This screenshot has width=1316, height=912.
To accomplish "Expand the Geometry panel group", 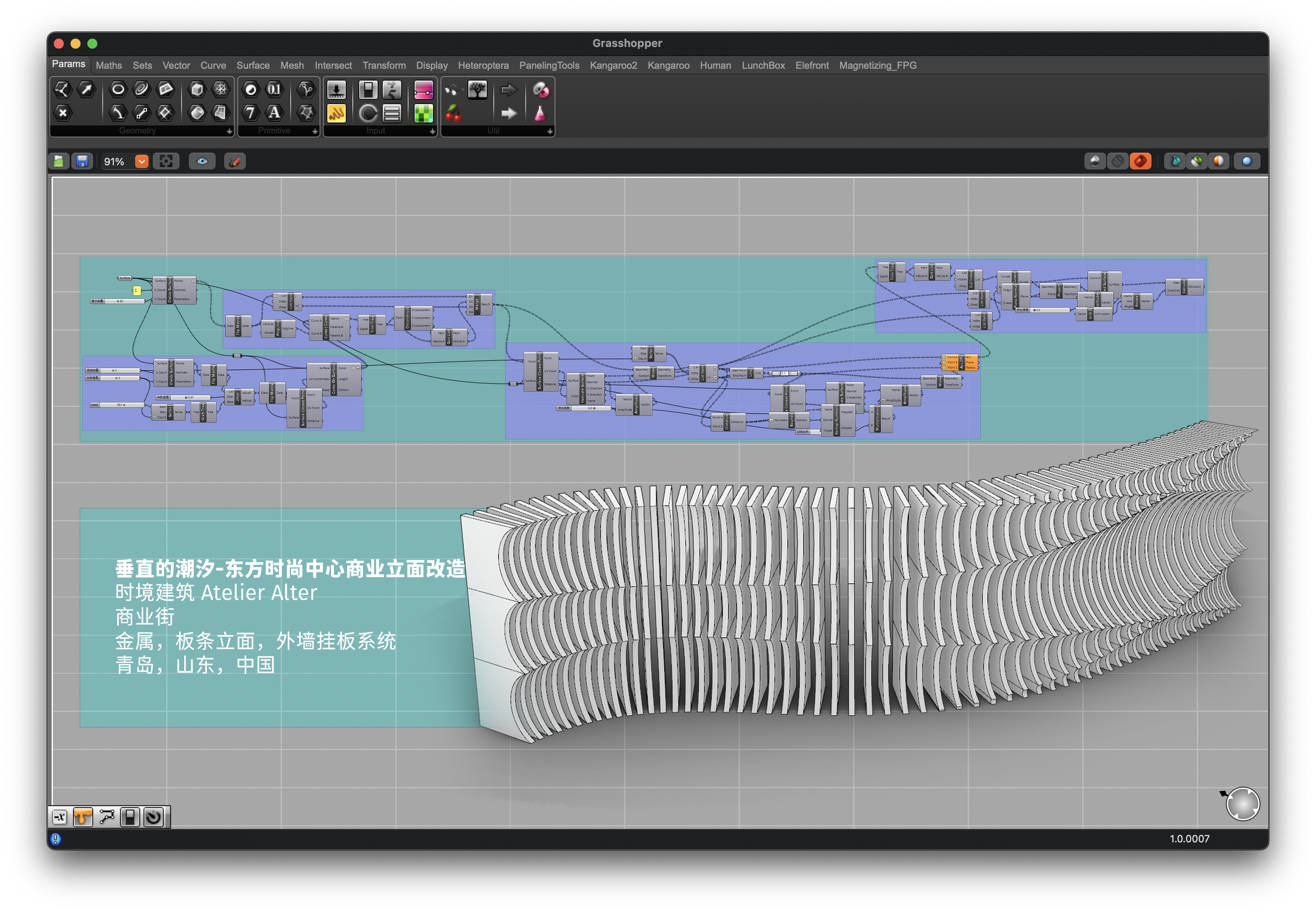I will 229,131.
